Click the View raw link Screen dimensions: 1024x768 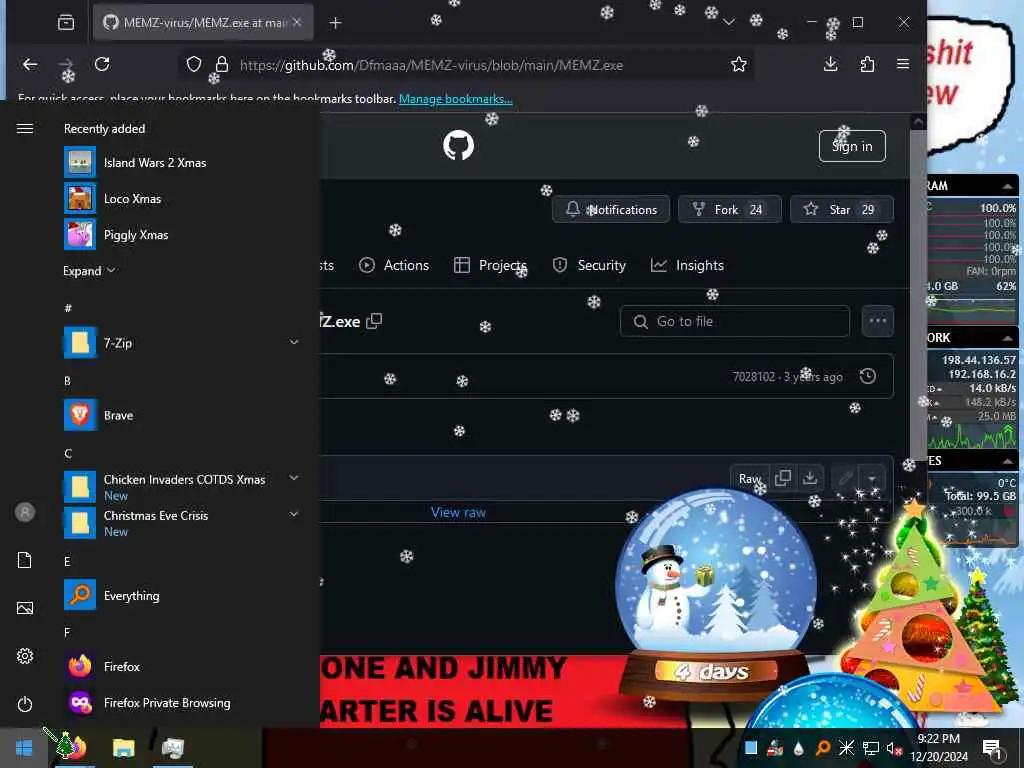pyautogui.click(x=458, y=513)
